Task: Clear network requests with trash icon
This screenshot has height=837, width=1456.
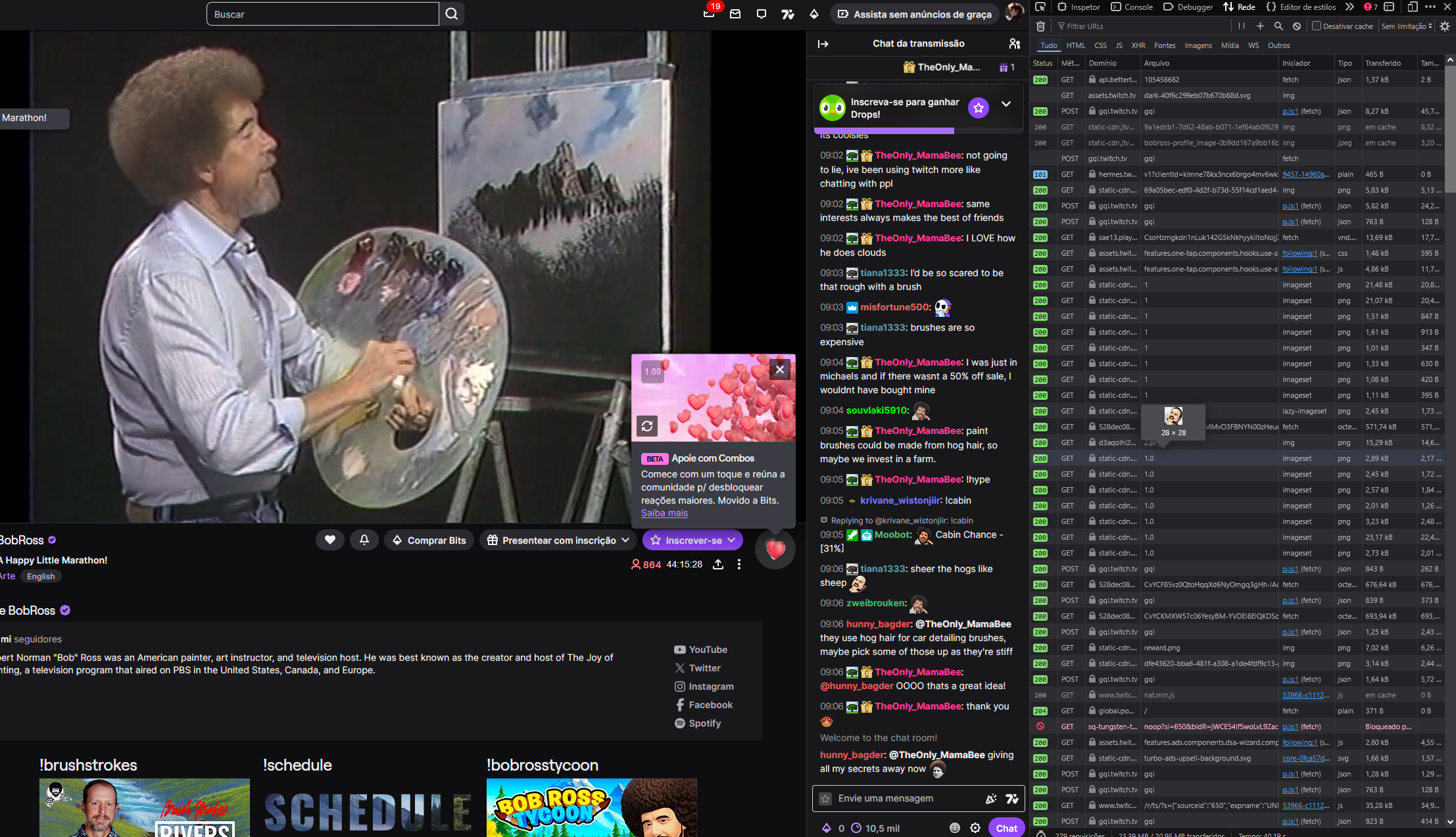Action: tap(1040, 26)
